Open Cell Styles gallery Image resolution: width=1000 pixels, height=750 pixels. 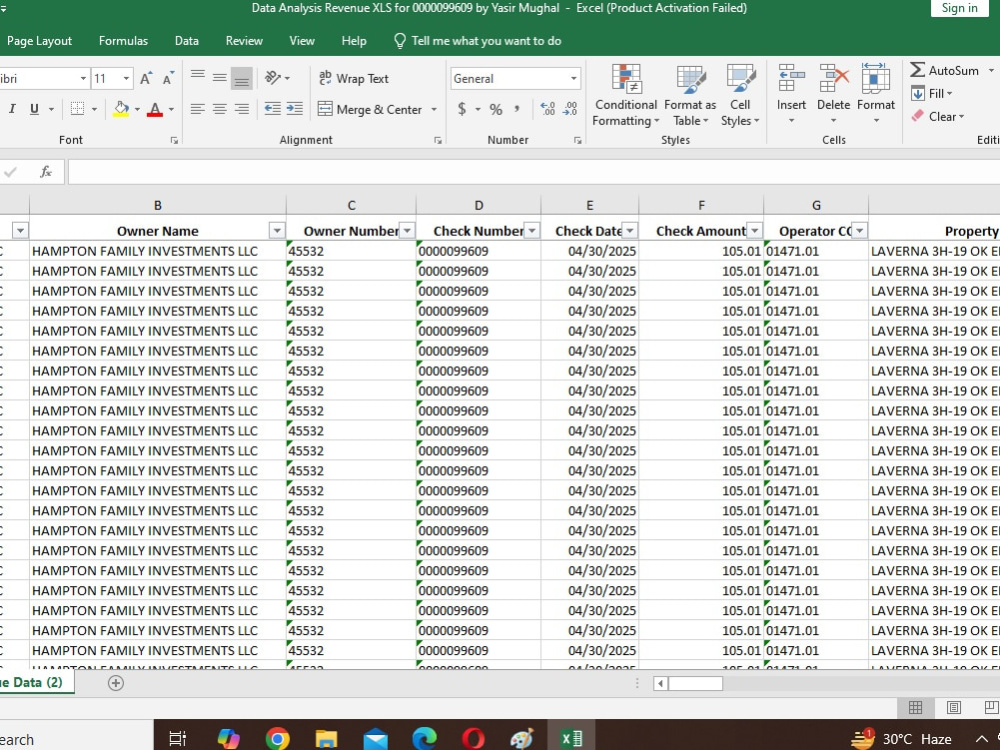click(740, 96)
